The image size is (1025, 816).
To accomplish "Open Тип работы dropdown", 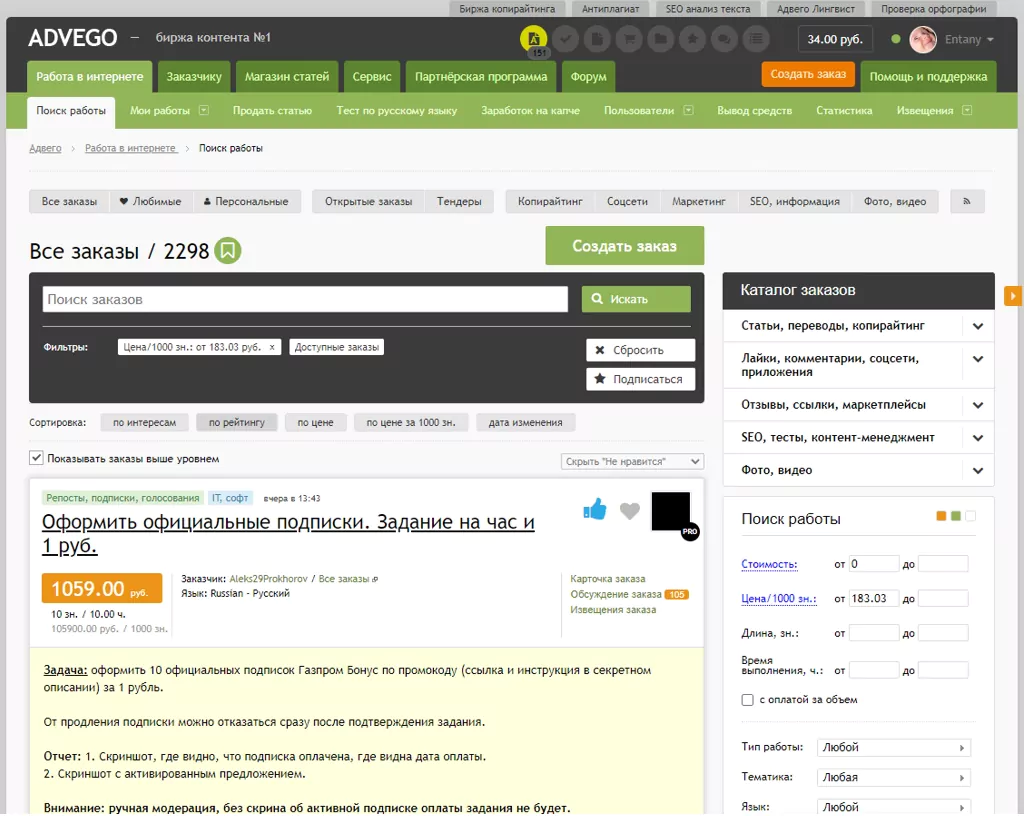I will [894, 747].
